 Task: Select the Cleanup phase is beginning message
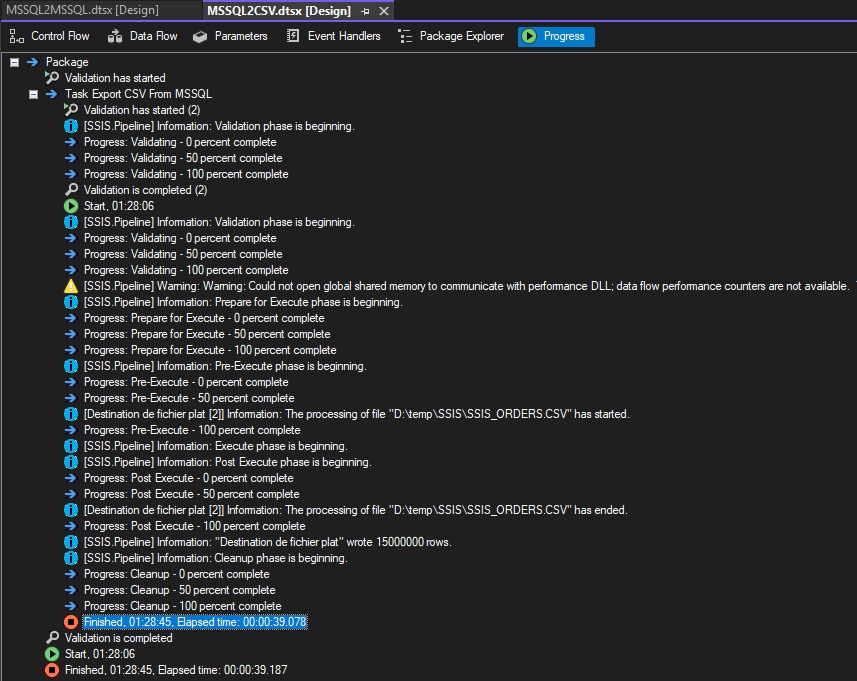pos(215,558)
